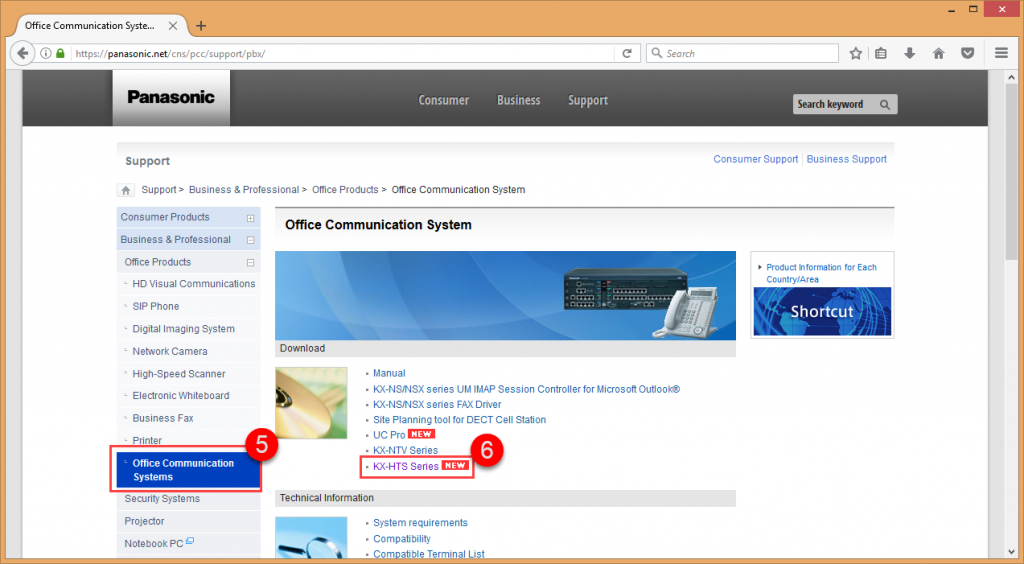Open the UM IMAP Session Controller link

pos(526,389)
